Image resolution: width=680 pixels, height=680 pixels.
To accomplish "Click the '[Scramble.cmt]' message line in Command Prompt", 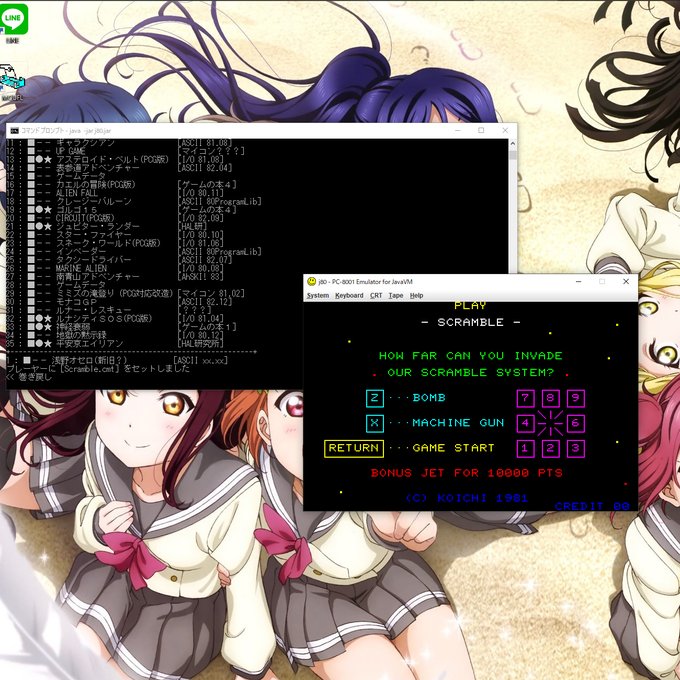I will 98,369.
